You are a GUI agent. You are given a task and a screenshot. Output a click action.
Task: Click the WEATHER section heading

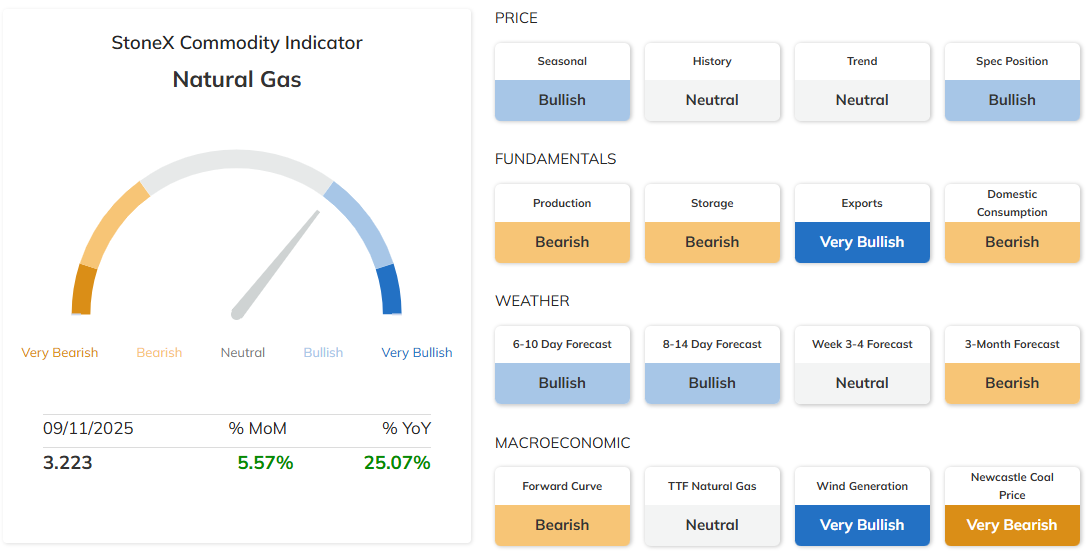coord(532,301)
